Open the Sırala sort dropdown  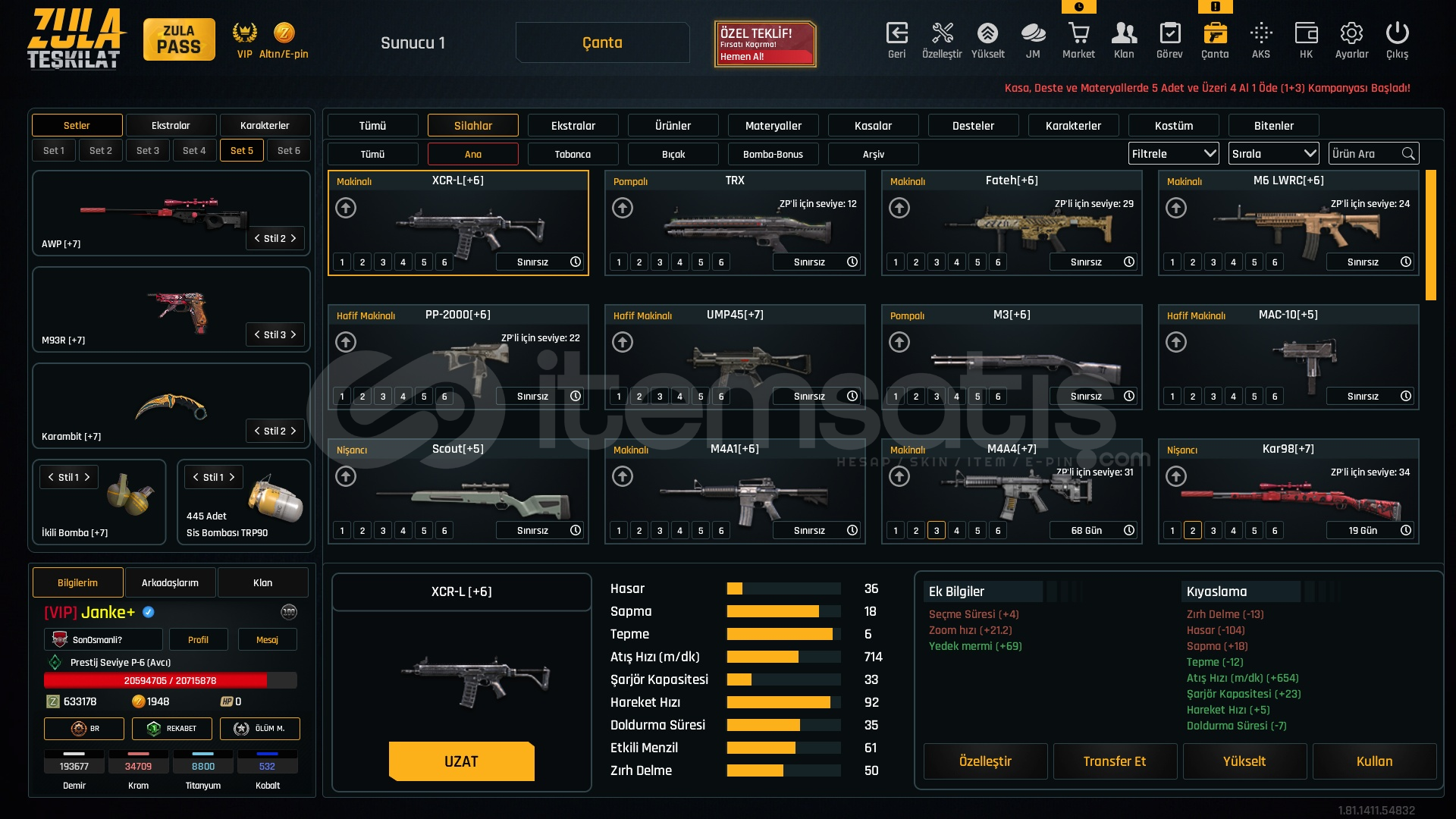coord(1273,154)
